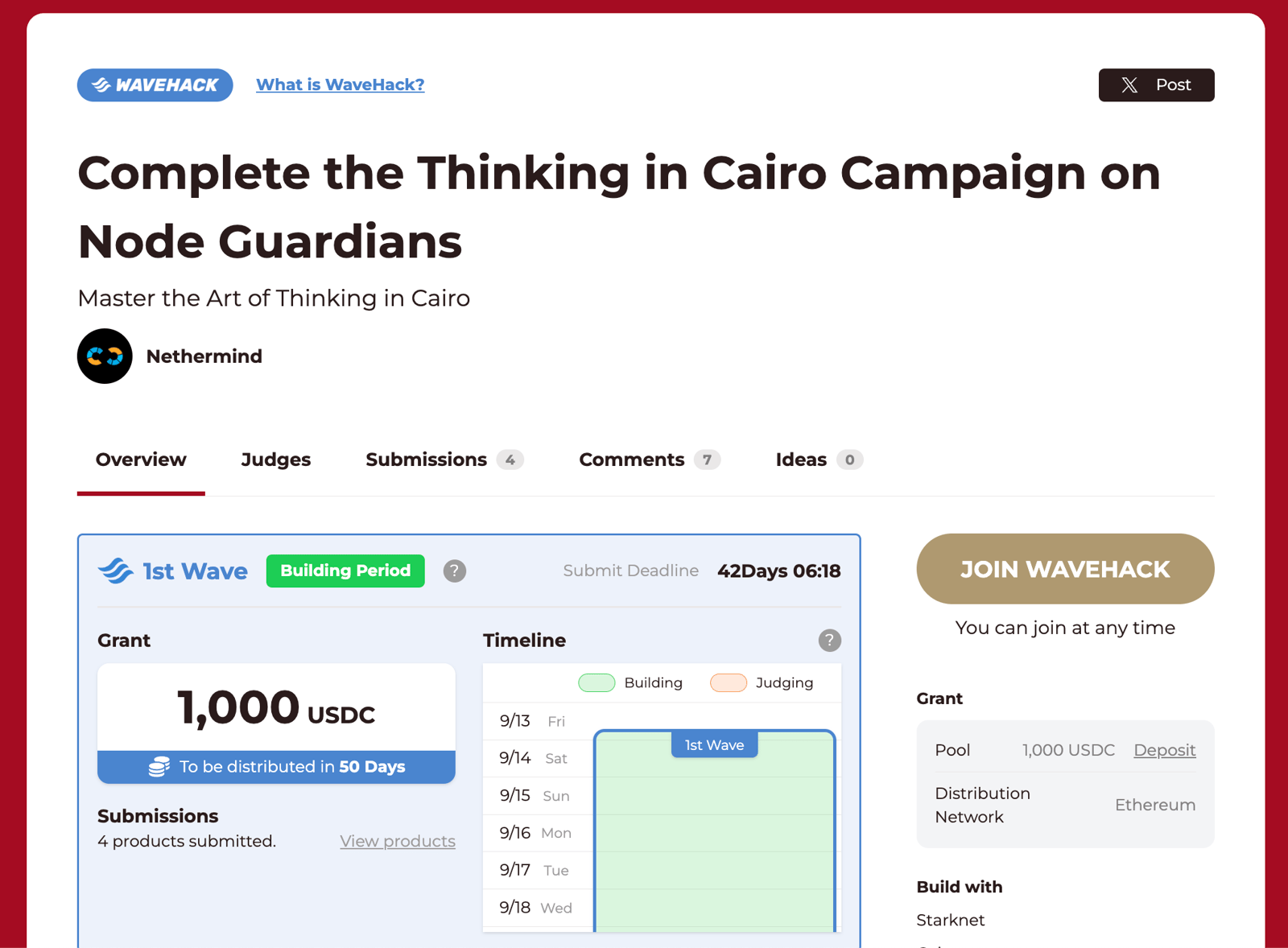The width and height of the screenshot is (1288, 948).
Task: Click the orange Judging legend swatch
Action: coord(729,682)
